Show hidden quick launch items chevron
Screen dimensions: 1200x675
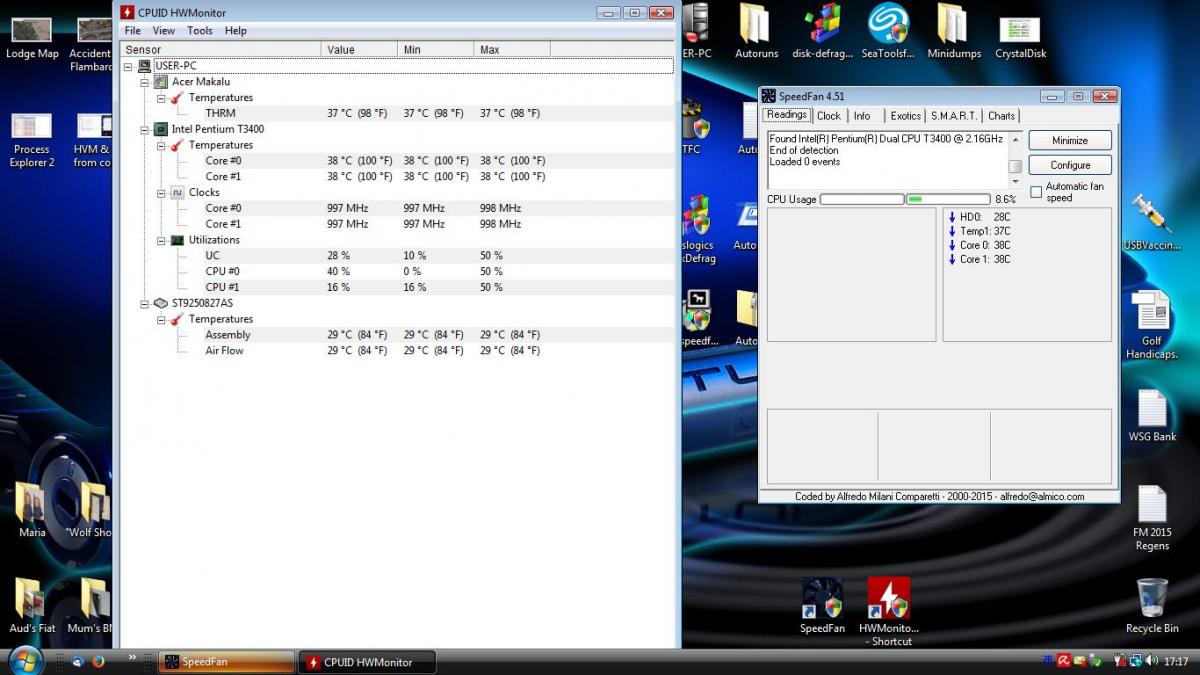(x=132, y=657)
